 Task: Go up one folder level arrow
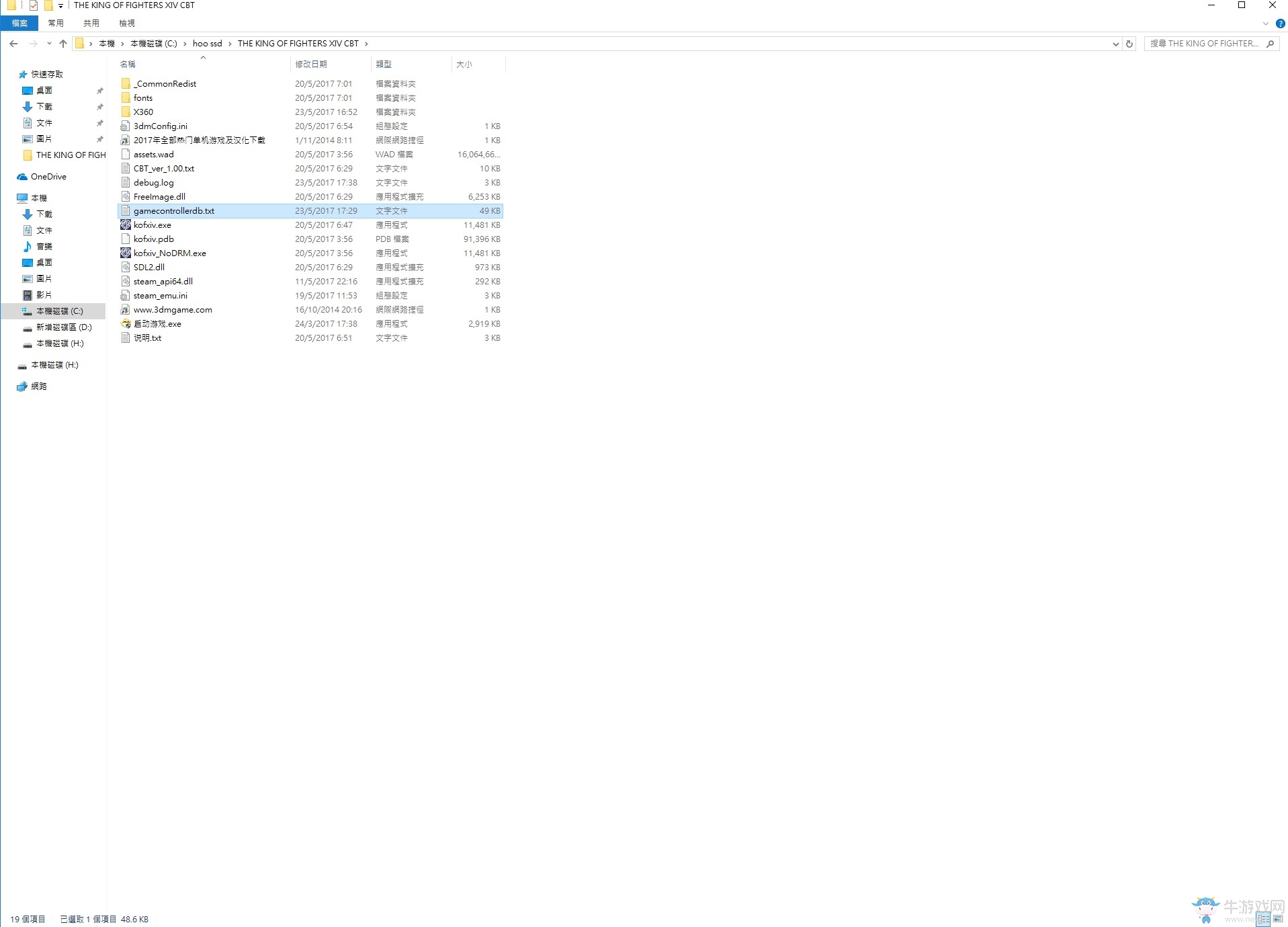click(x=63, y=44)
